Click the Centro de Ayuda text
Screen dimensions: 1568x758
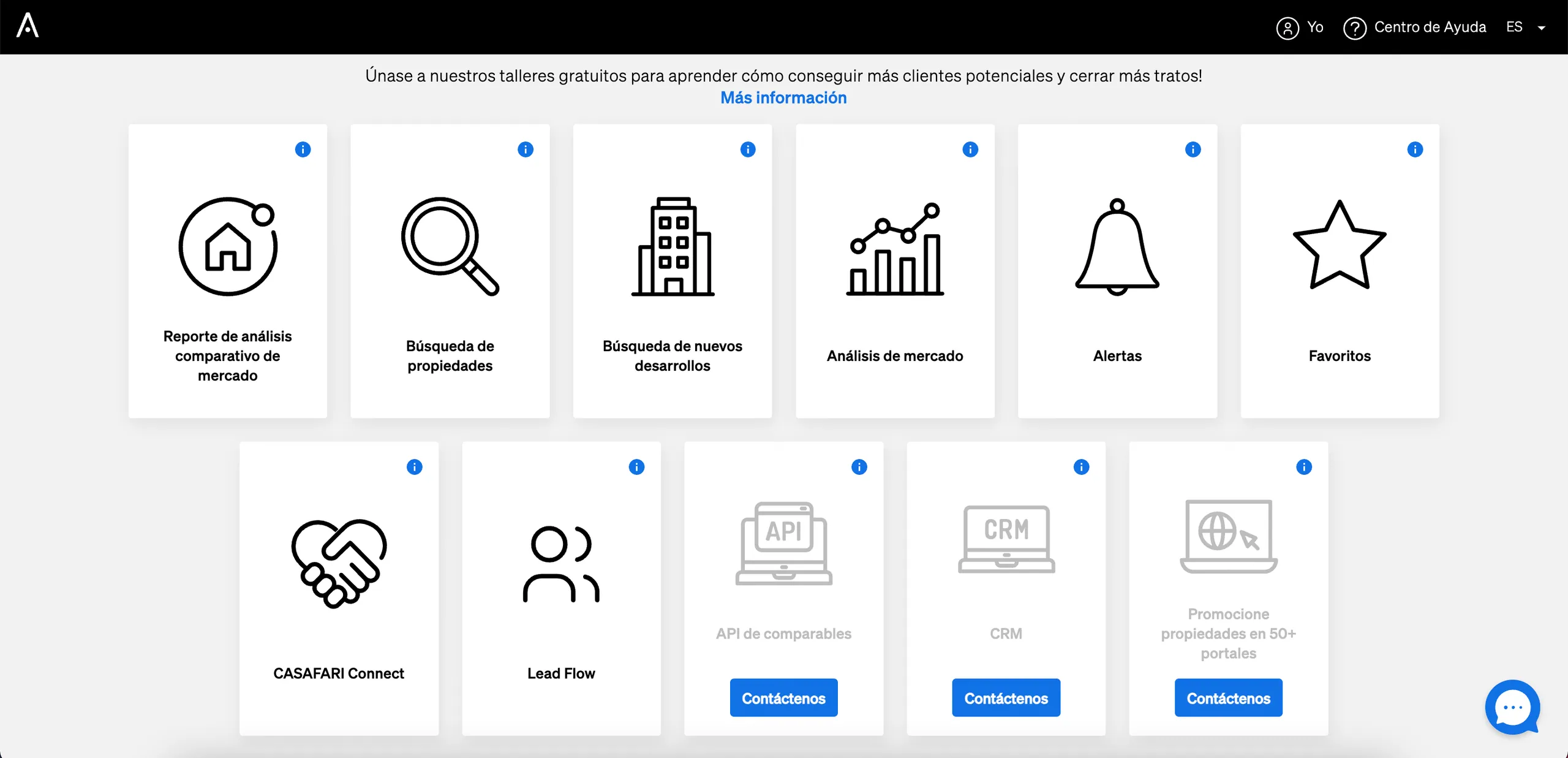1430,27
